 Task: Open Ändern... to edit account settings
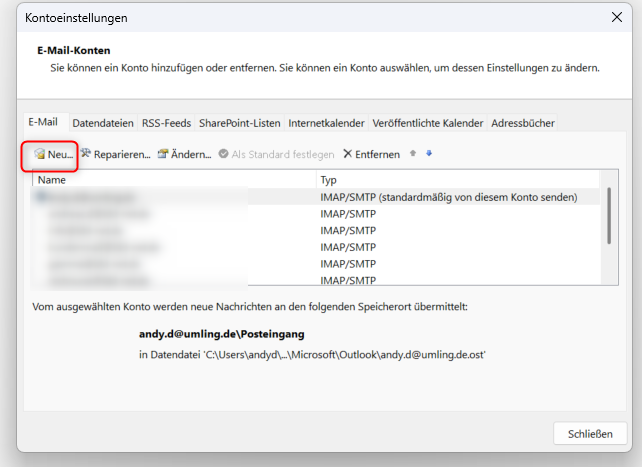tap(163, 155)
